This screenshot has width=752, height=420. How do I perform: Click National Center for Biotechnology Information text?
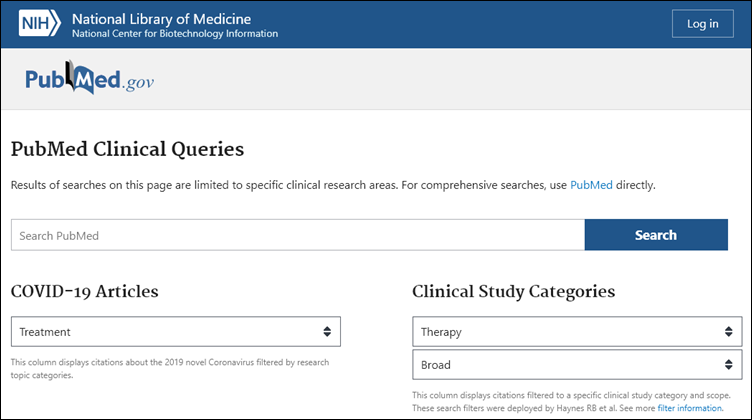coord(175,34)
